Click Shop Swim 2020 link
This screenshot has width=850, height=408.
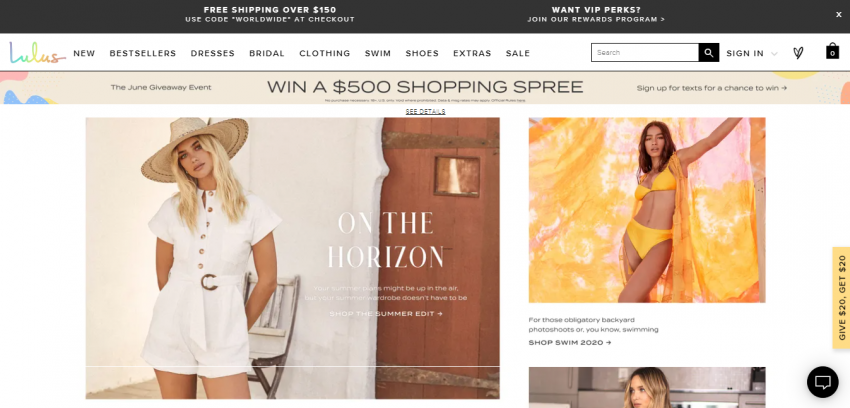click(570, 342)
